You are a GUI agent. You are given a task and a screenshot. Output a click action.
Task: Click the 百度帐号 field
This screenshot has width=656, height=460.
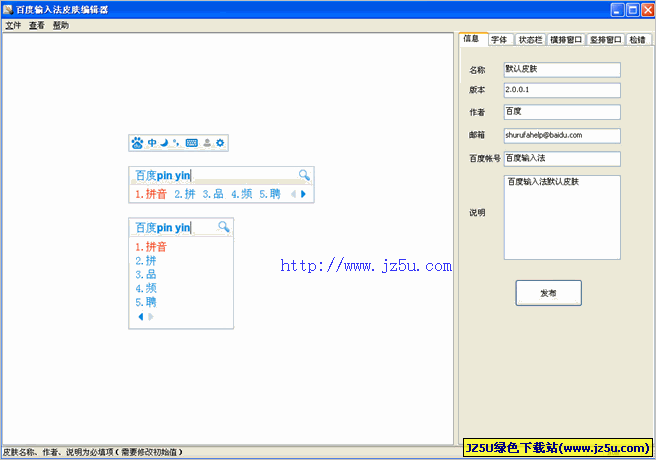pyautogui.click(x=562, y=158)
